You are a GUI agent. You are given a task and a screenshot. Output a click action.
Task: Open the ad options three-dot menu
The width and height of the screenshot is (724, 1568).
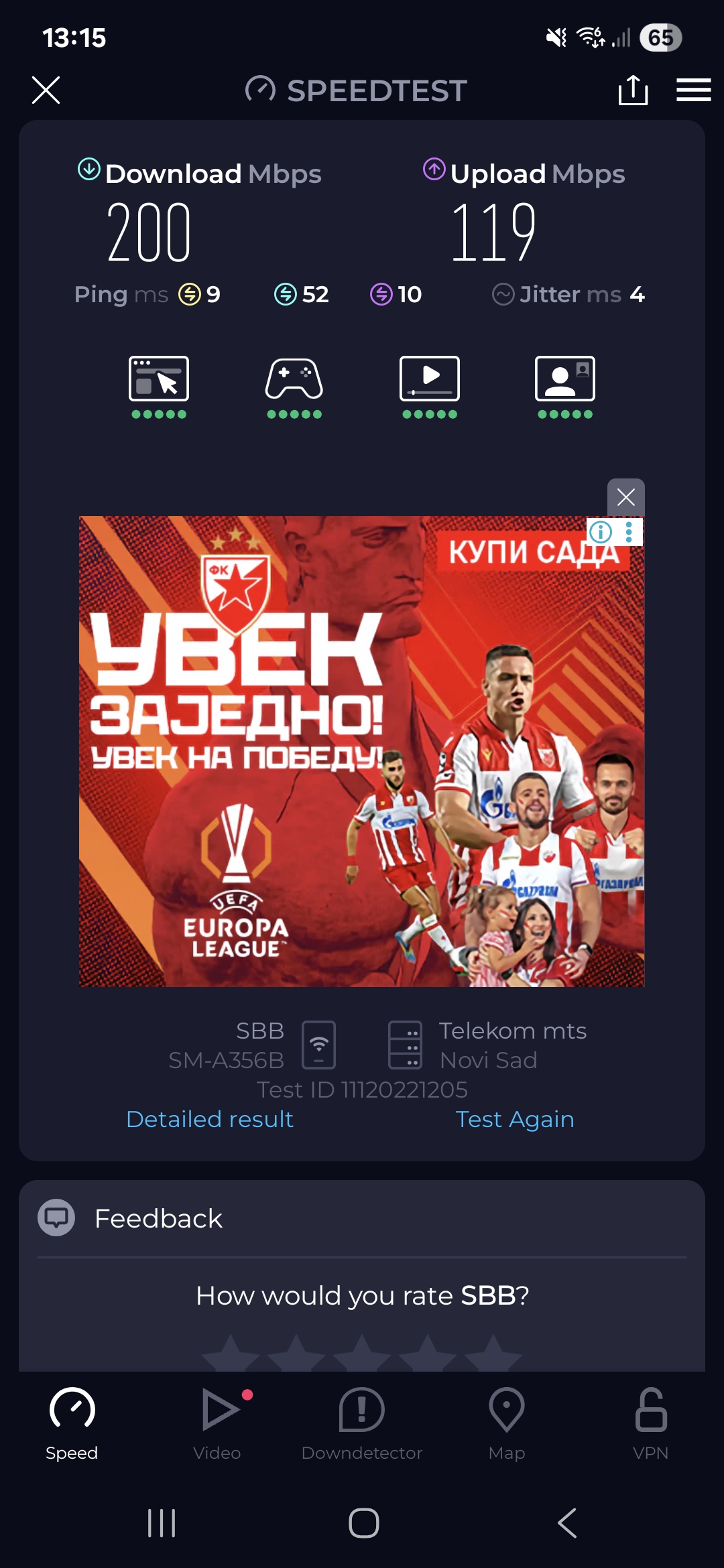629,532
